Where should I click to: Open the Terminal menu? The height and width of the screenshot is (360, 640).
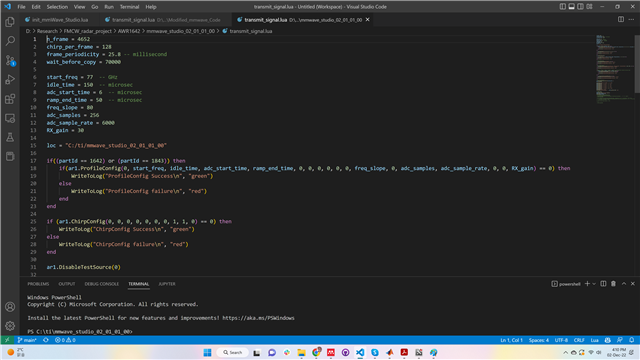pos(129,7)
